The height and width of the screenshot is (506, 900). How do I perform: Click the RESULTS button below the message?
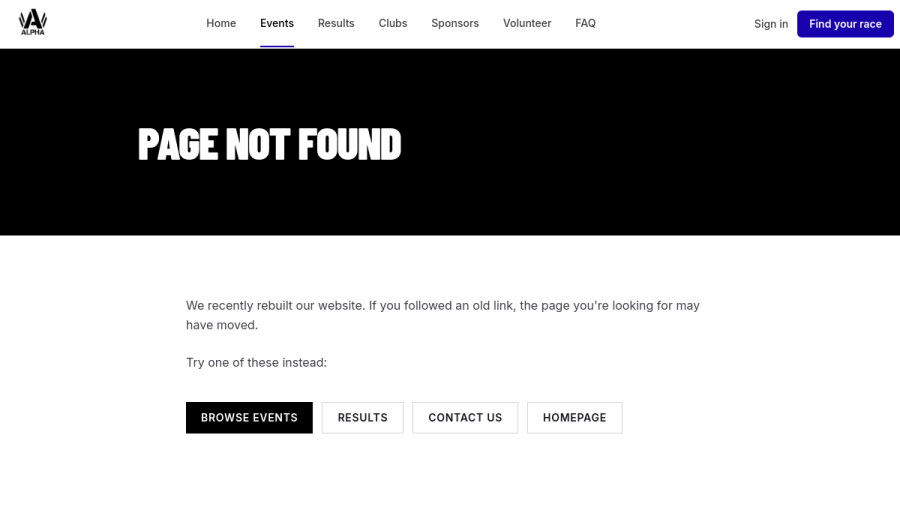coord(362,418)
